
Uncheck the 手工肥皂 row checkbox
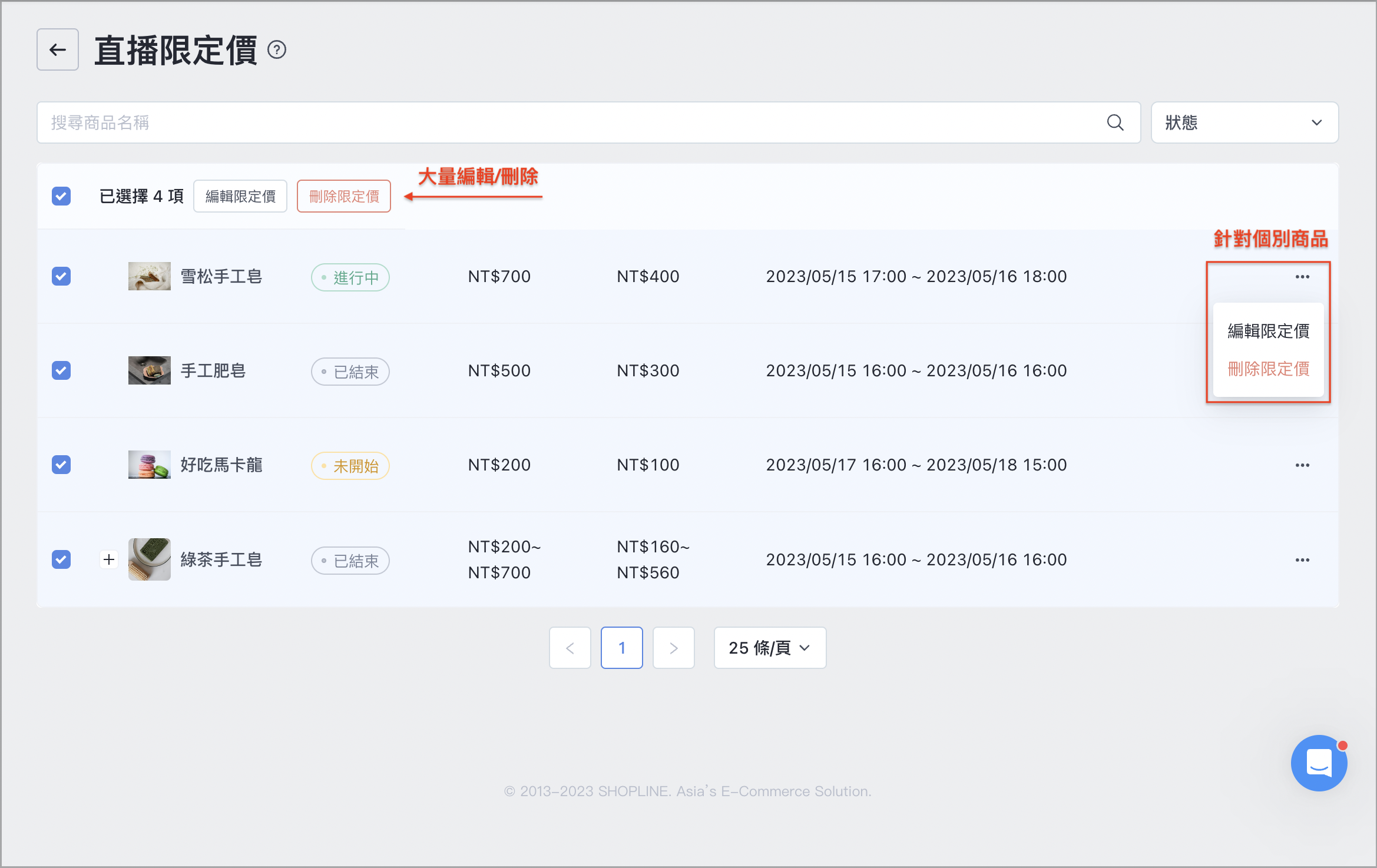click(61, 370)
